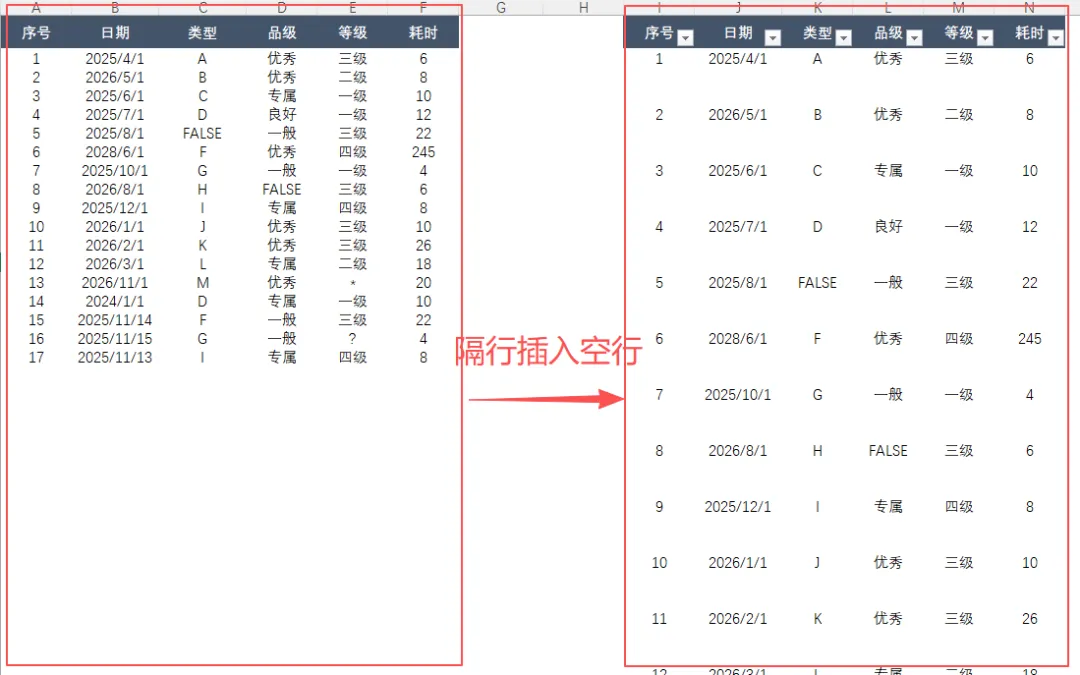Select column H header
Image resolution: width=1080 pixels, height=675 pixels.
tap(583, 8)
